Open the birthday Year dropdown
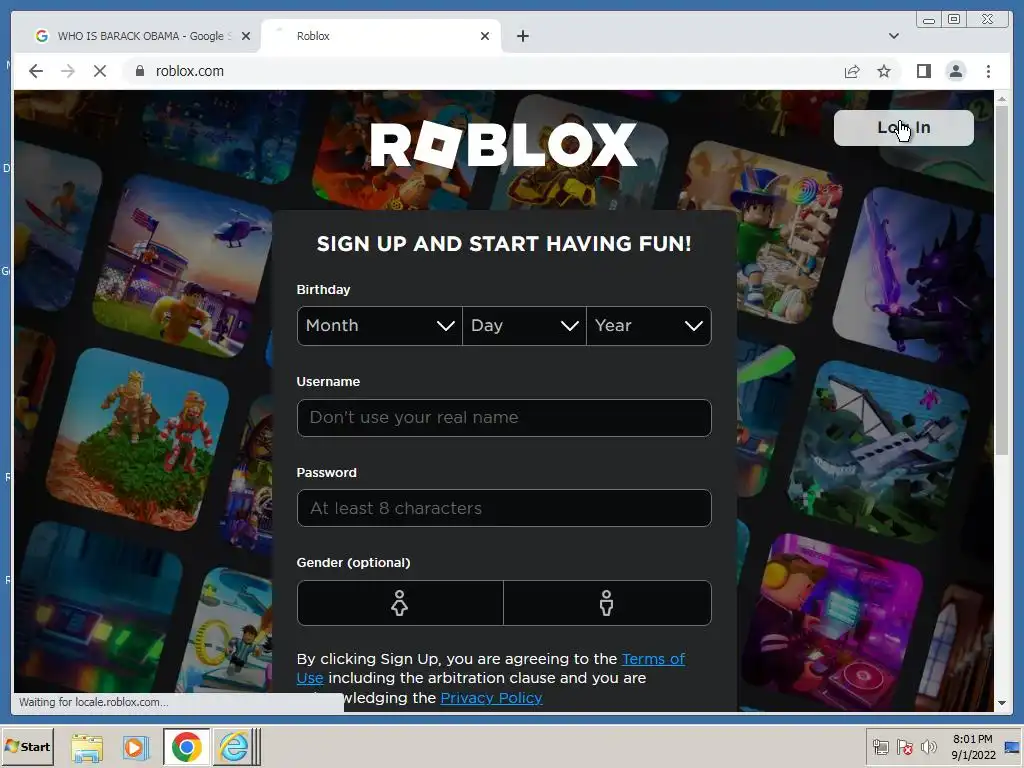1024x768 pixels. click(648, 326)
